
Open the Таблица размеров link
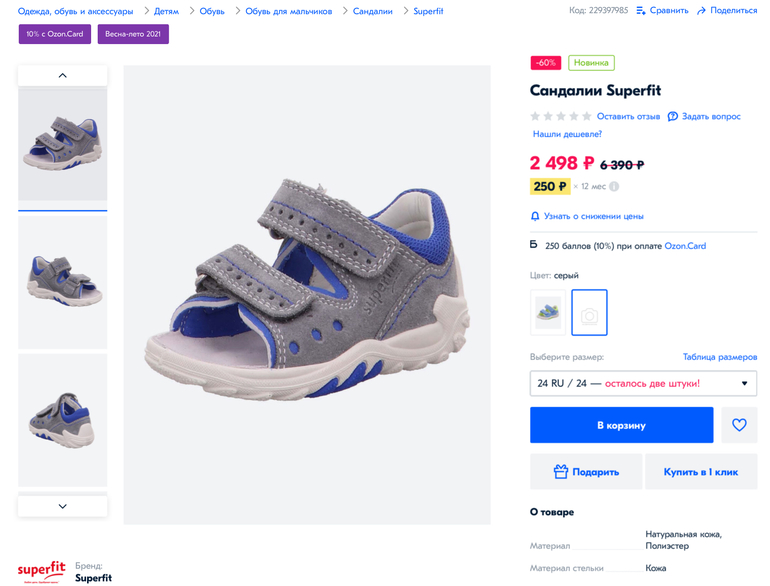click(719, 357)
